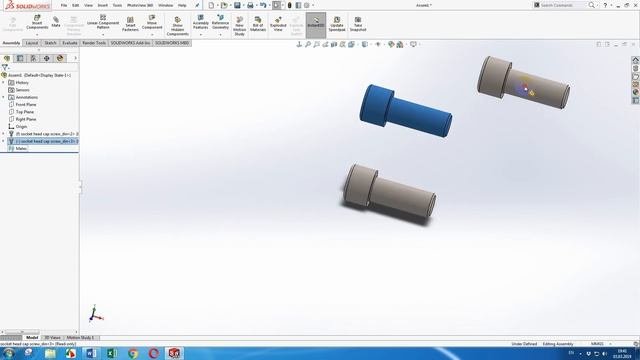This screenshot has height=360, width=640.
Task: Start a New Motion Study
Action: coord(240,26)
